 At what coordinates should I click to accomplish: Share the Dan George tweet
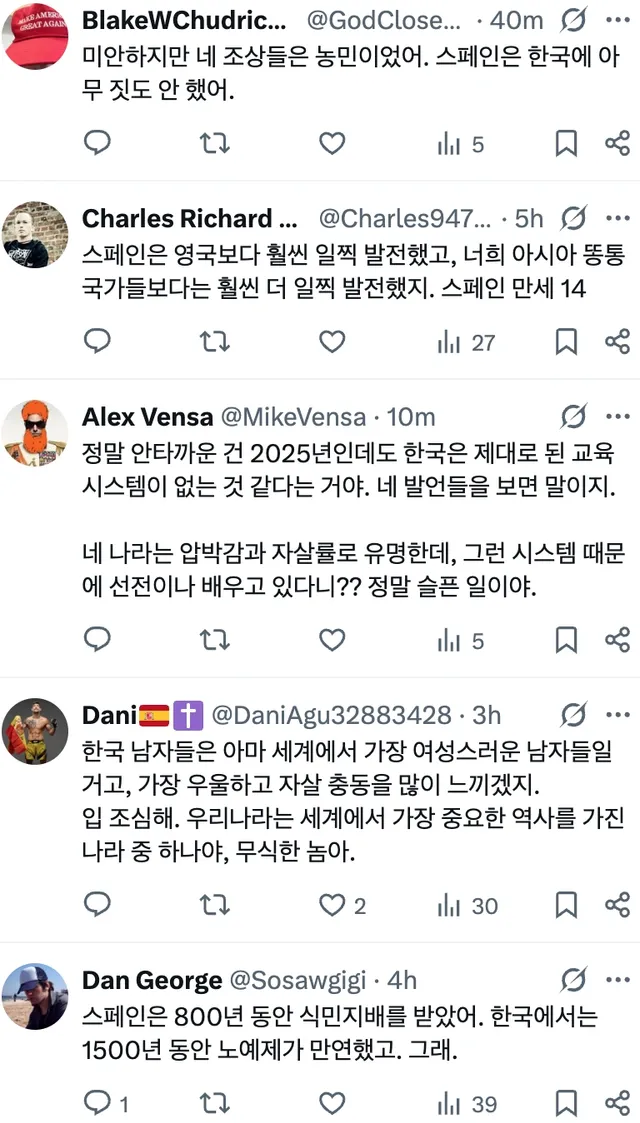click(x=617, y=1103)
